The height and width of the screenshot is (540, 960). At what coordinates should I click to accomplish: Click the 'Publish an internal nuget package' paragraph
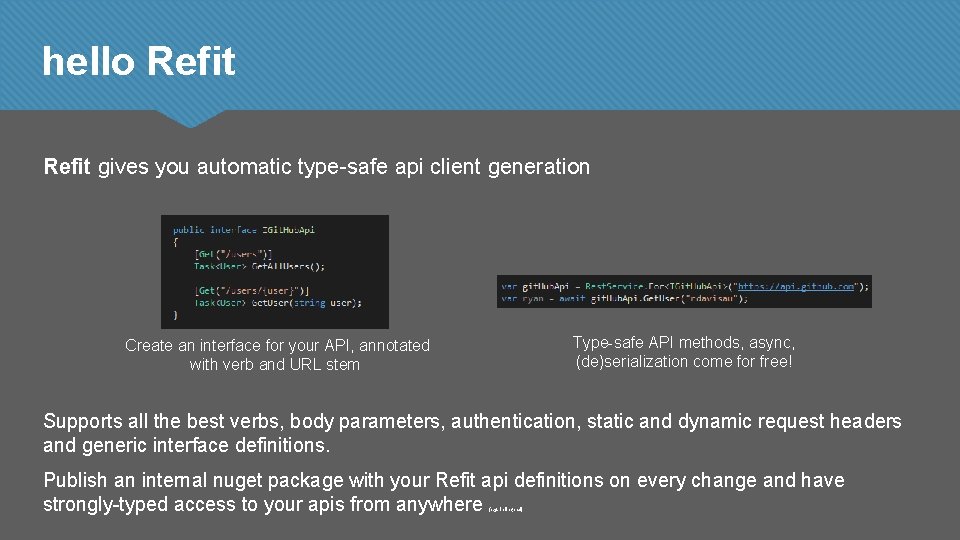pos(444,492)
